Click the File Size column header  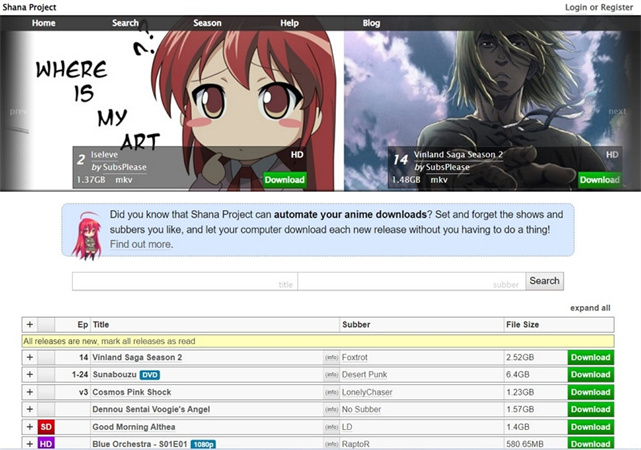[x=522, y=325]
